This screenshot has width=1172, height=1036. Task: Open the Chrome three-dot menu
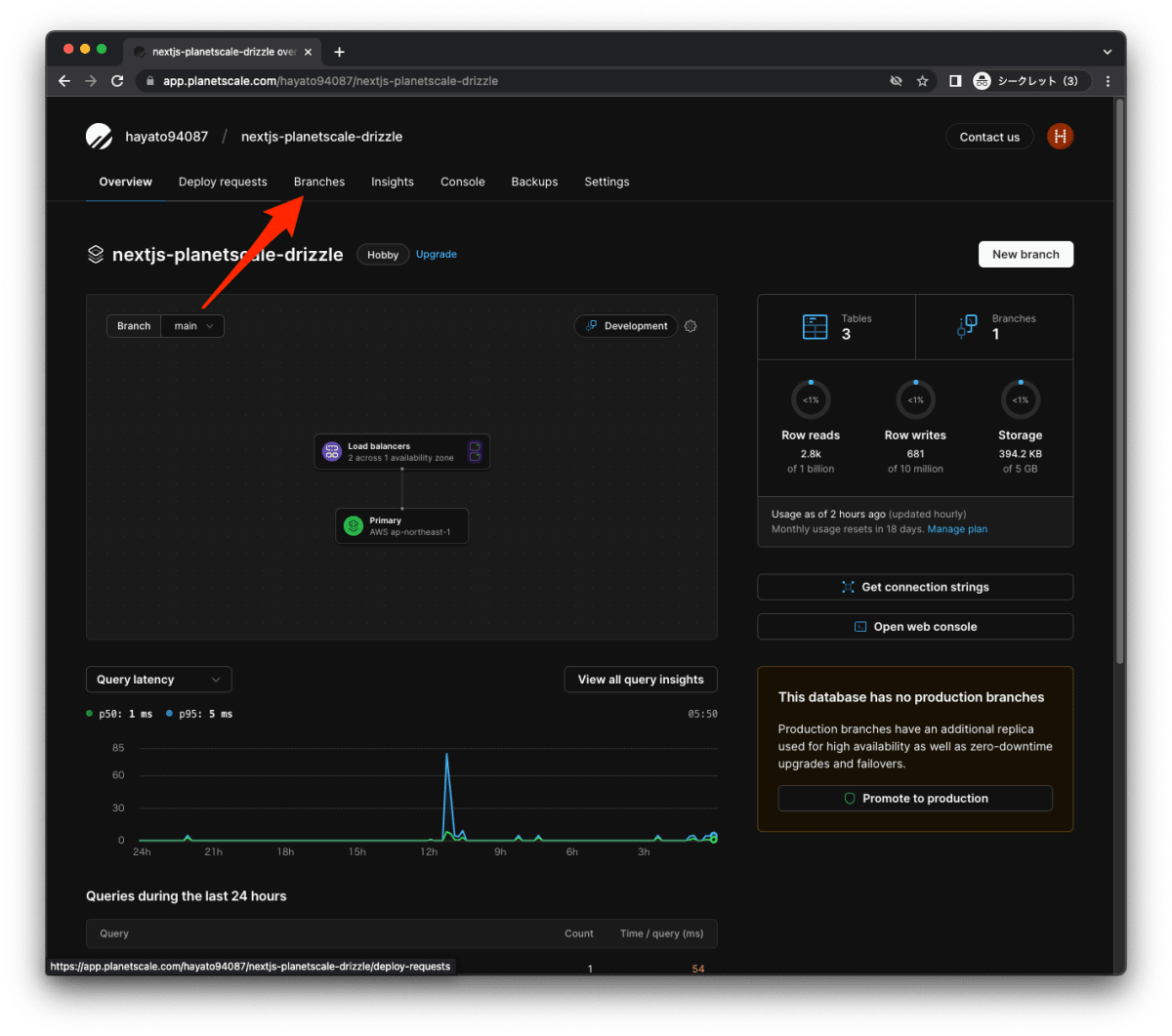click(1108, 81)
